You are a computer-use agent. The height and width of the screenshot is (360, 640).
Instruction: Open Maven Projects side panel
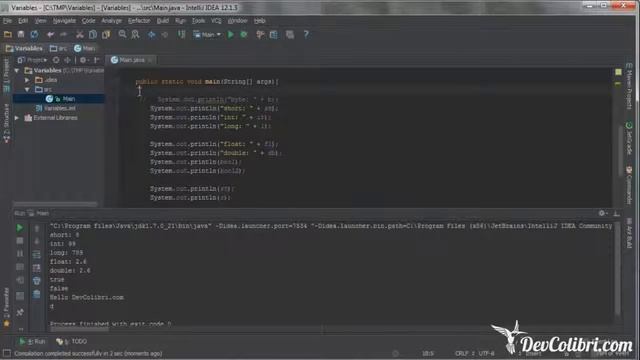coord(629,86)
